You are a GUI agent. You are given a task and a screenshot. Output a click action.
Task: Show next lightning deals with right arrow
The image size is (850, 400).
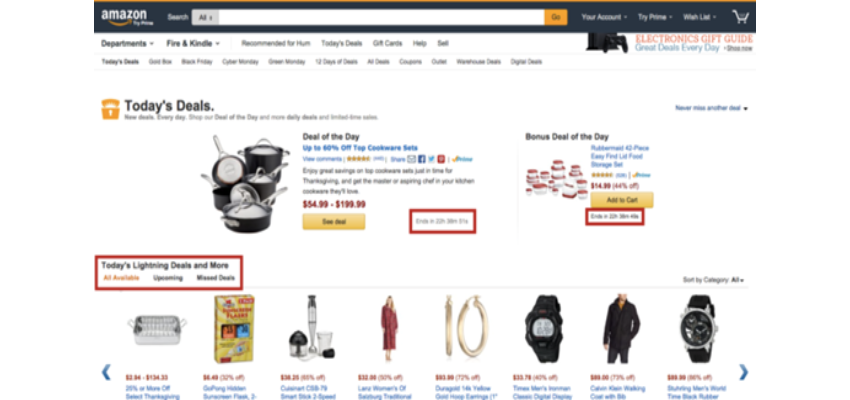point(744,372)
